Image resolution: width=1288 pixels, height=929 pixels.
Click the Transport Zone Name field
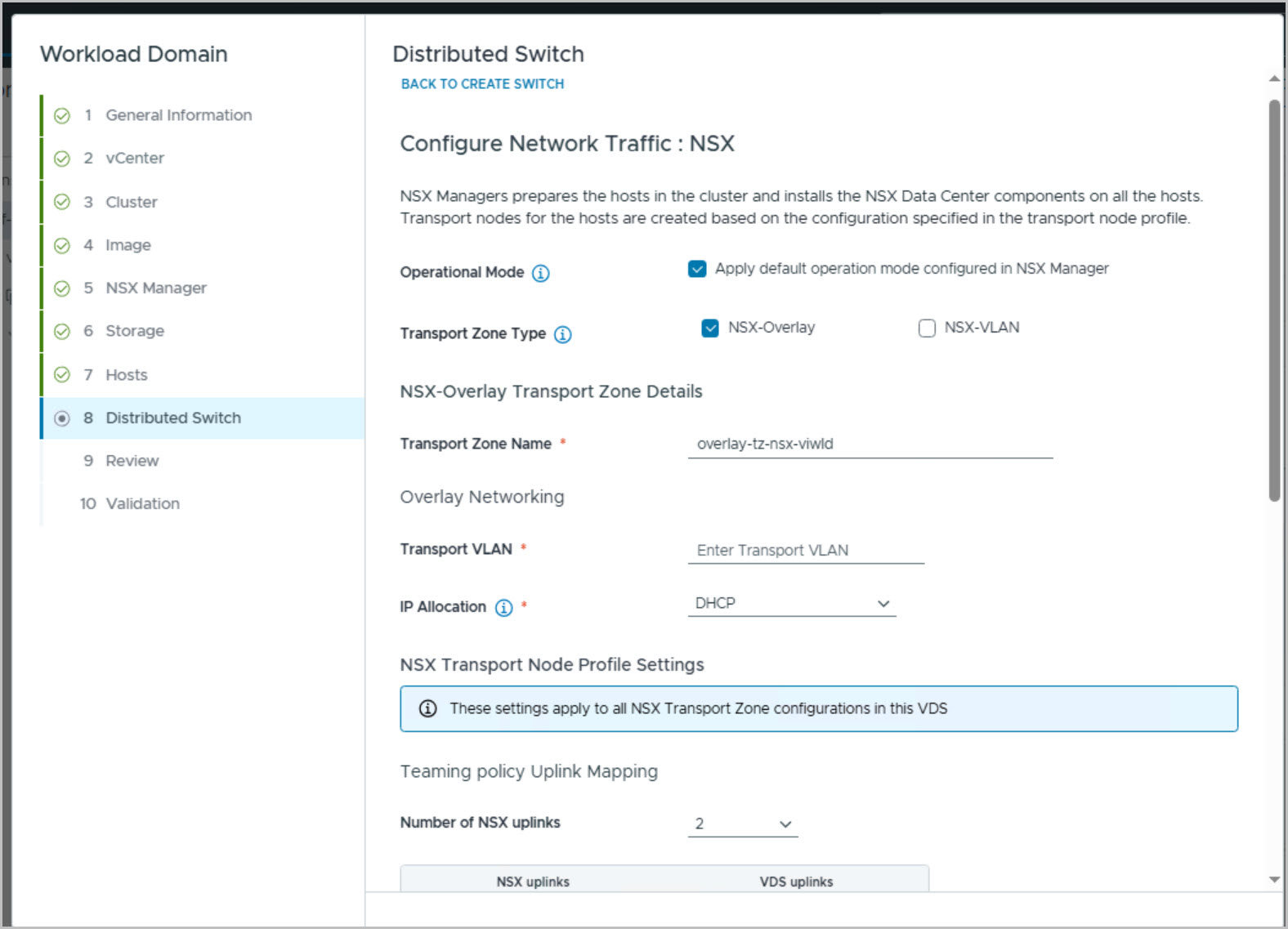click(x=870, y=444)
